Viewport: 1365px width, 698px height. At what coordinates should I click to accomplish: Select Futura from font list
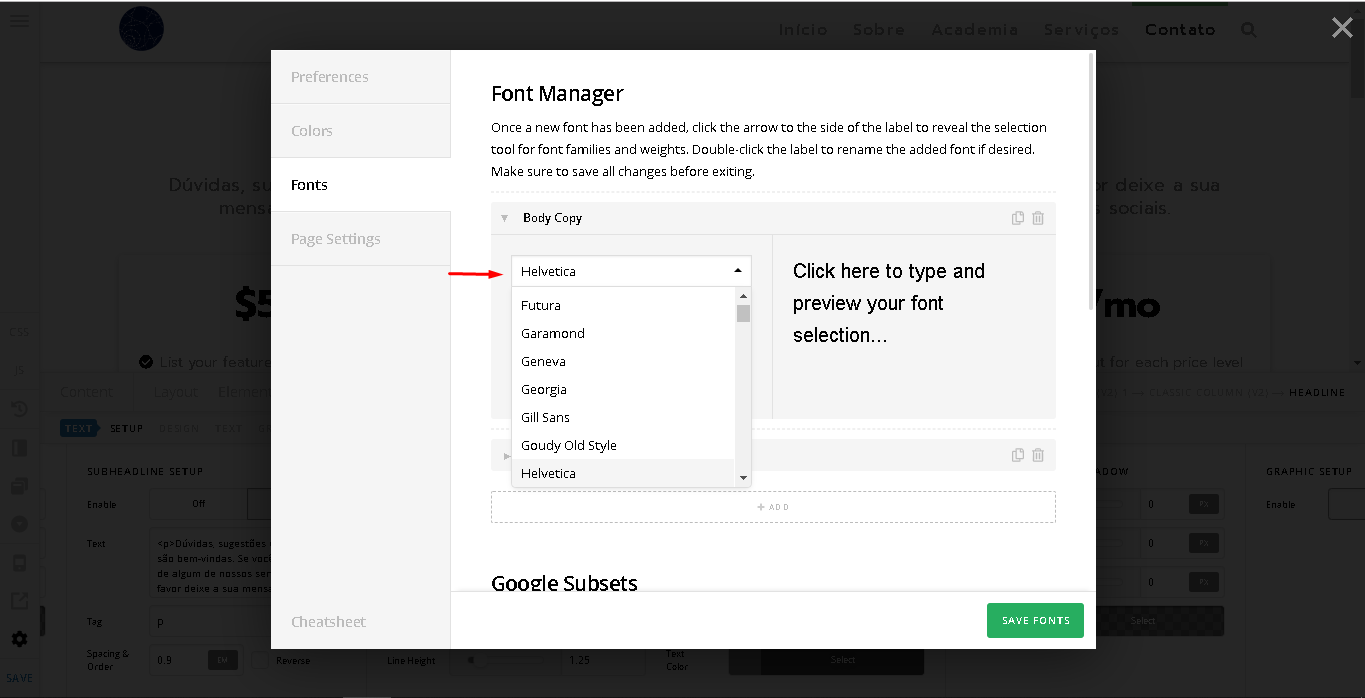[x=623, y=305]
